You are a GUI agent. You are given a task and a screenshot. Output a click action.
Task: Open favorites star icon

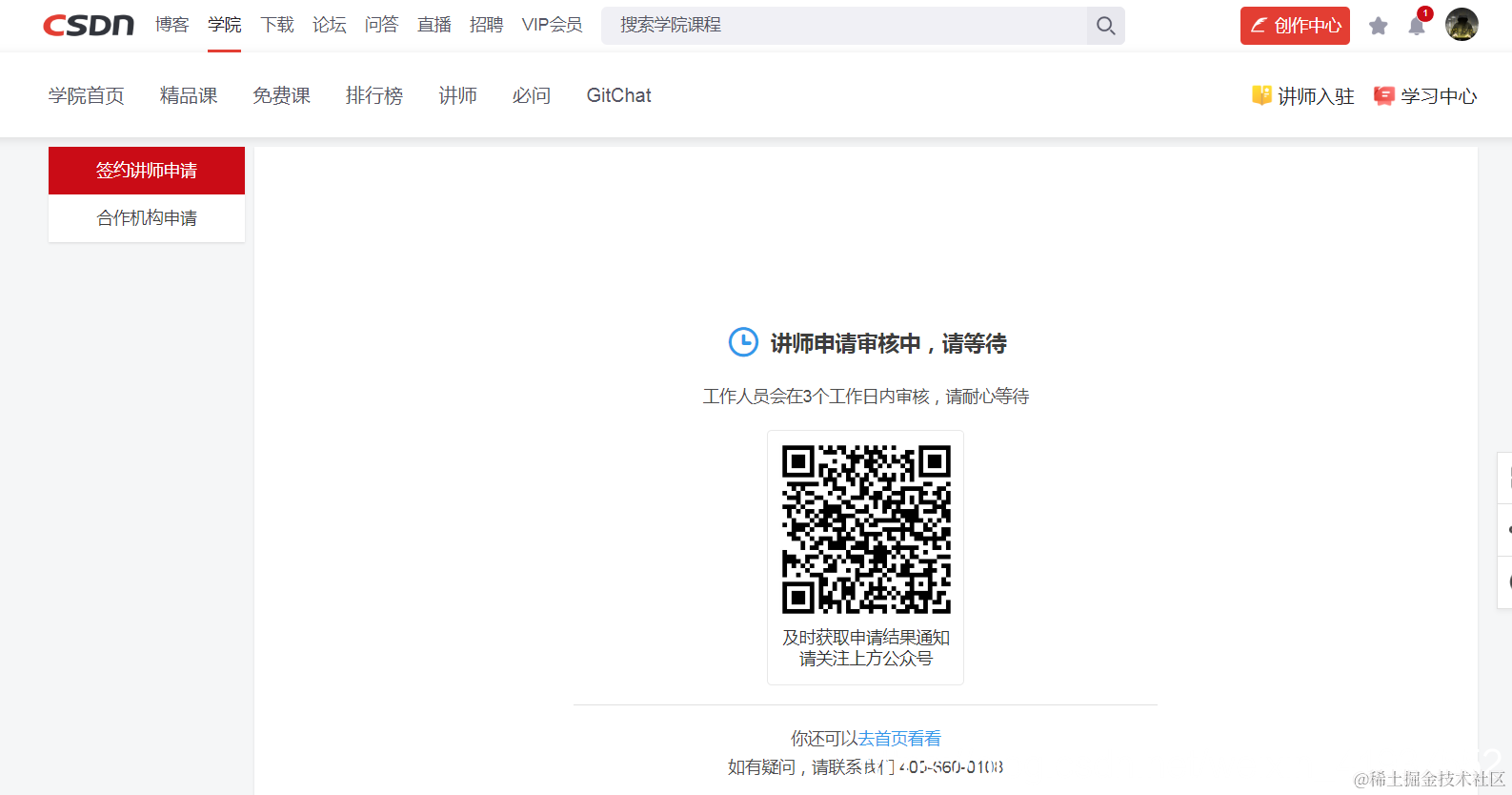[1378, 26]
